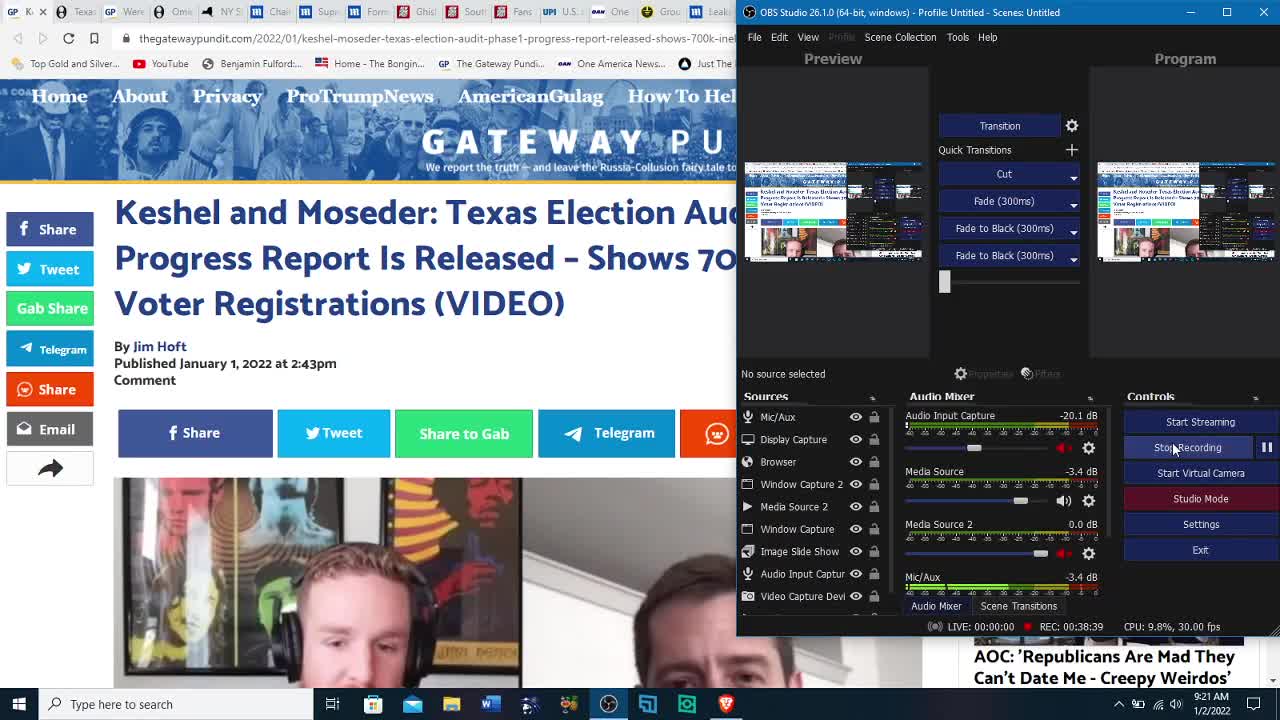
Task: Open Windows Start menu
Action: pyautogui.click(x=19, y=704)
